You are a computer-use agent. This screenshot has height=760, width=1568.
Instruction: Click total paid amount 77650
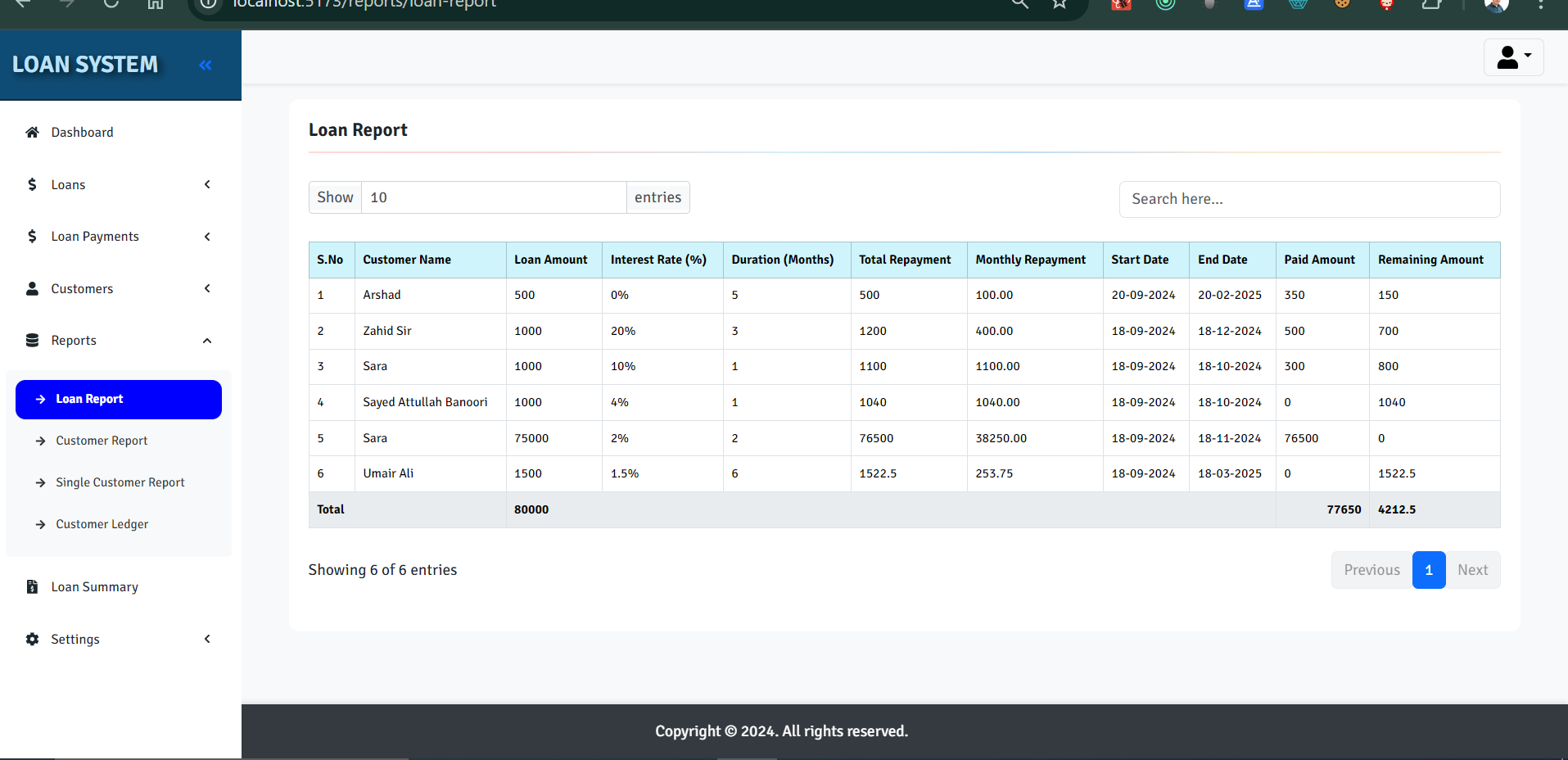[1344, 509]
